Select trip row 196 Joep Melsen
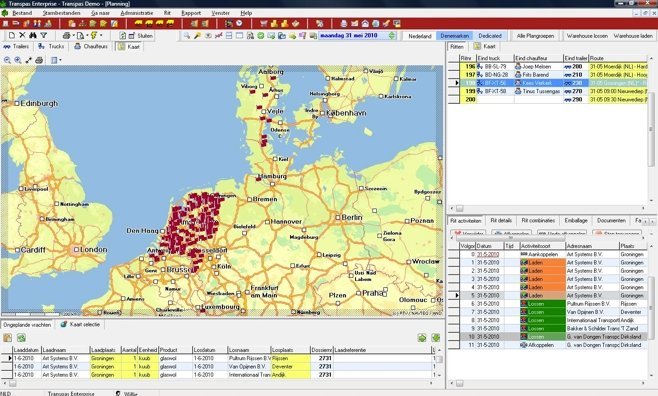 point(548,66)
